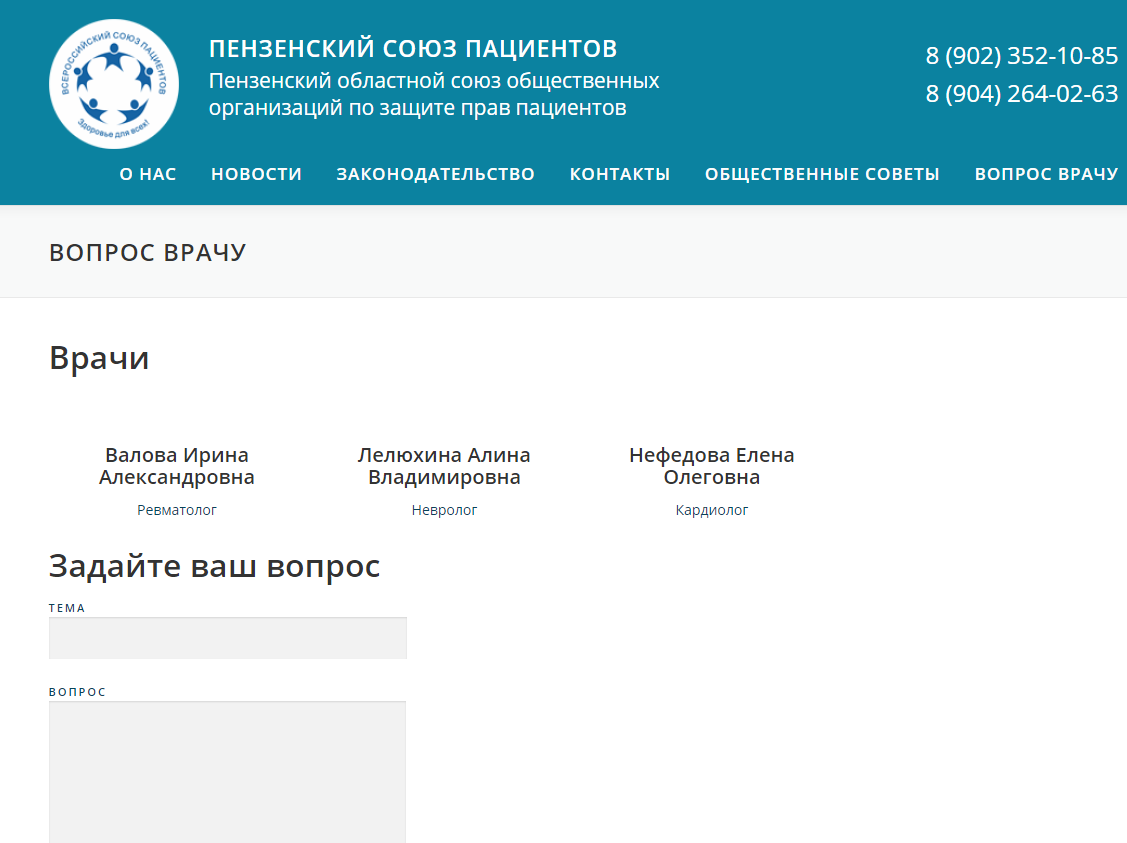Open the О НАС menu item
The image size is (1127, 843).
pos(148,174)
